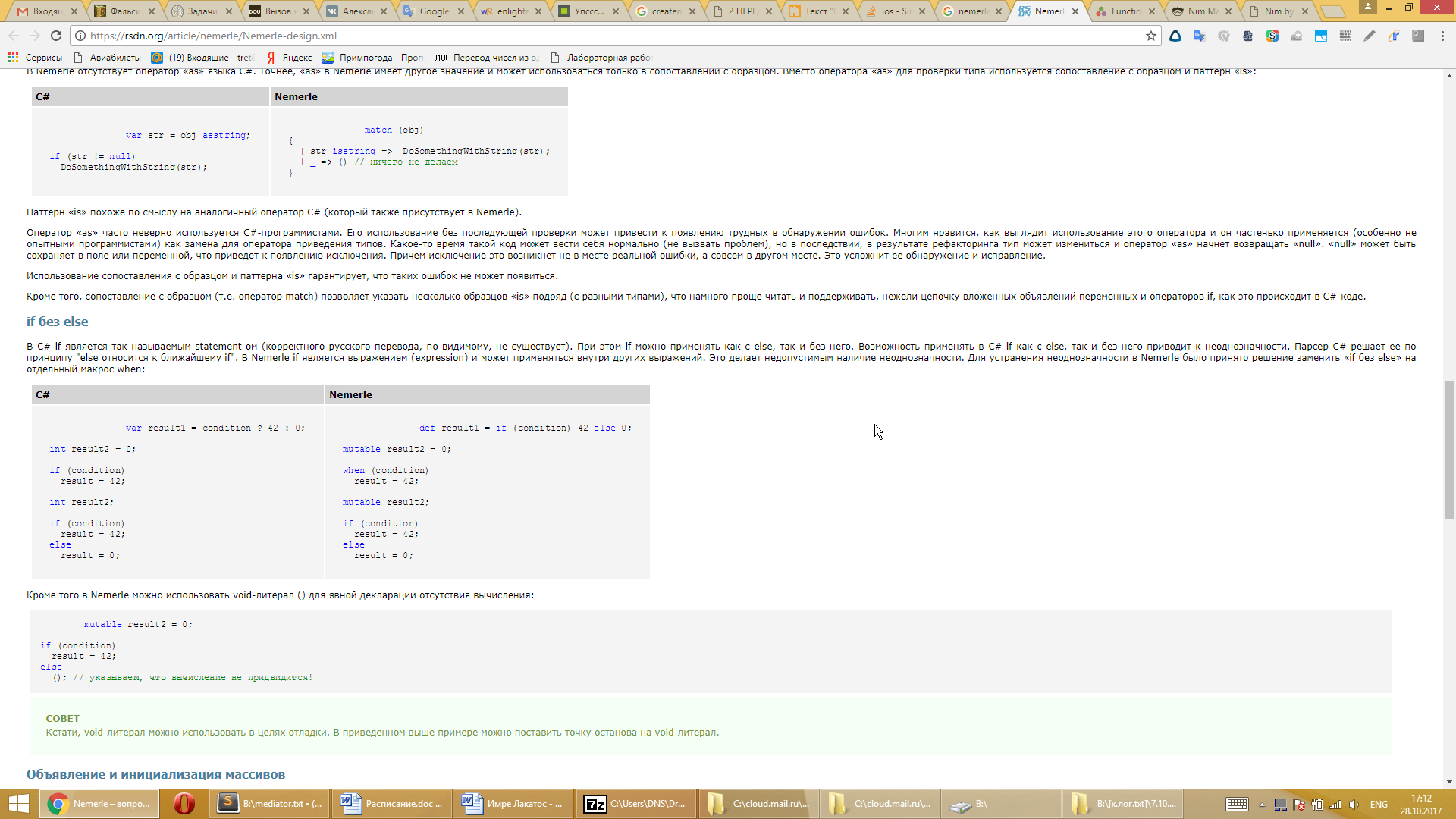Reload the page with the refresh icon
Viewport: 1456px width, 819px height.
coord(56,36)
